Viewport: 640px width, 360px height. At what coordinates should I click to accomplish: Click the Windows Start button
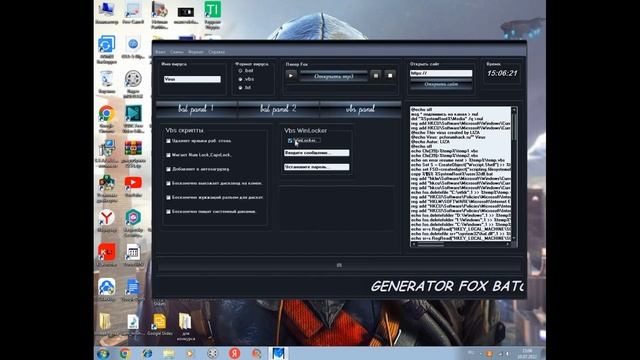pyautogui.click(x=103, y=353)
